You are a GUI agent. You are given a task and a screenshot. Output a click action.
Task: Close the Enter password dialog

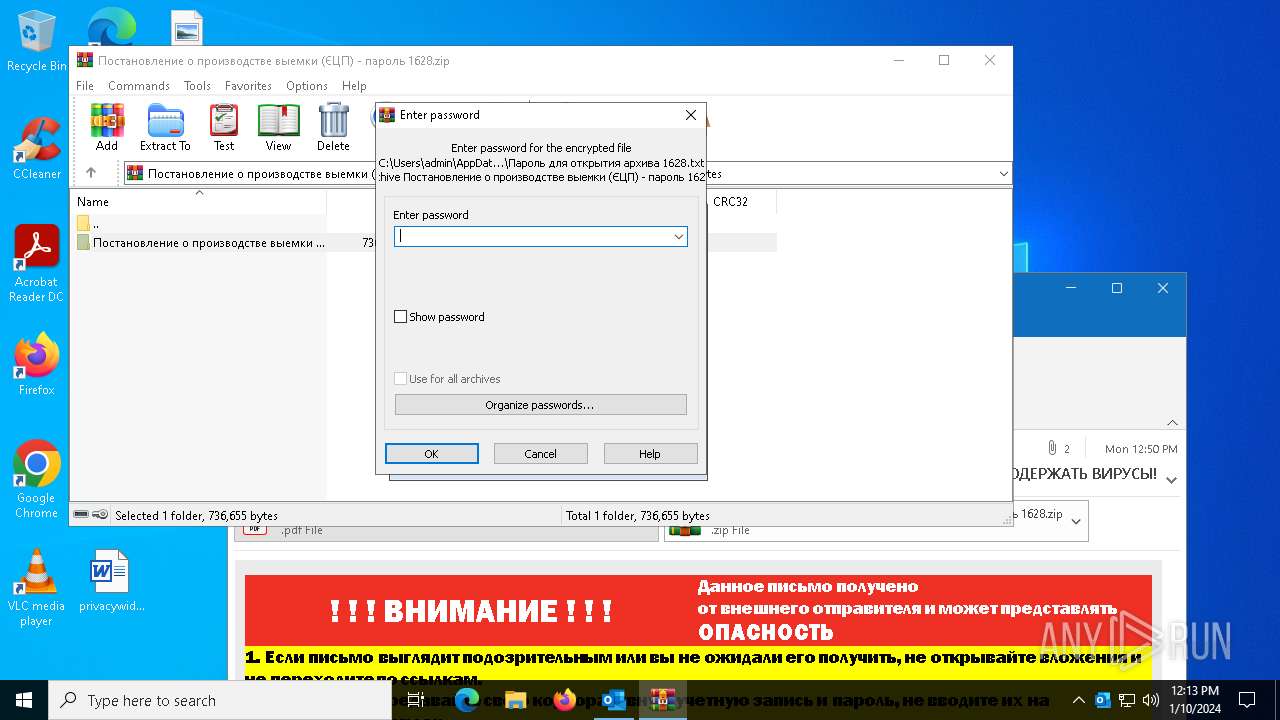click(x=690, y=115)
